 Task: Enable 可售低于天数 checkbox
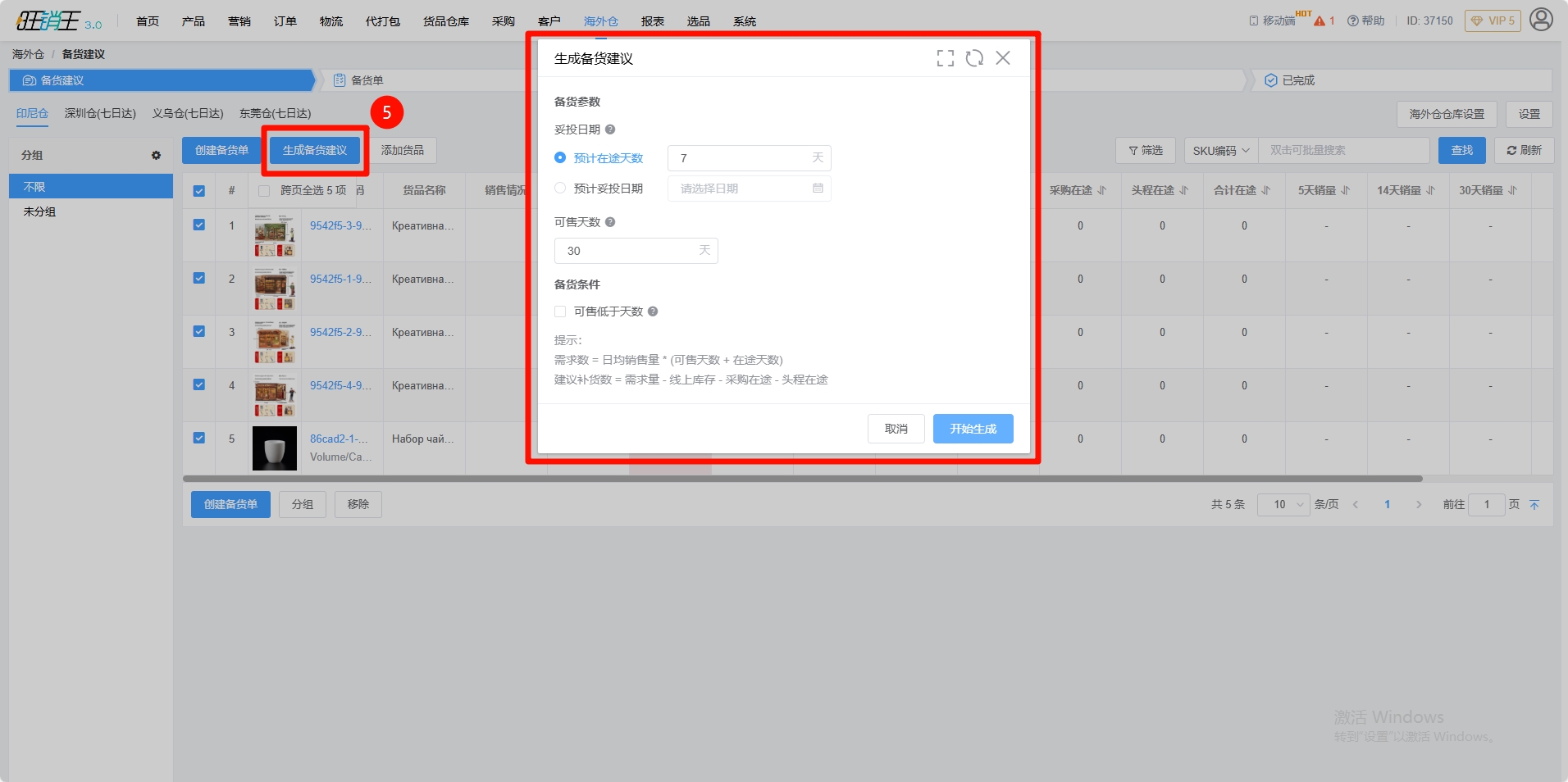pos(560,311)
